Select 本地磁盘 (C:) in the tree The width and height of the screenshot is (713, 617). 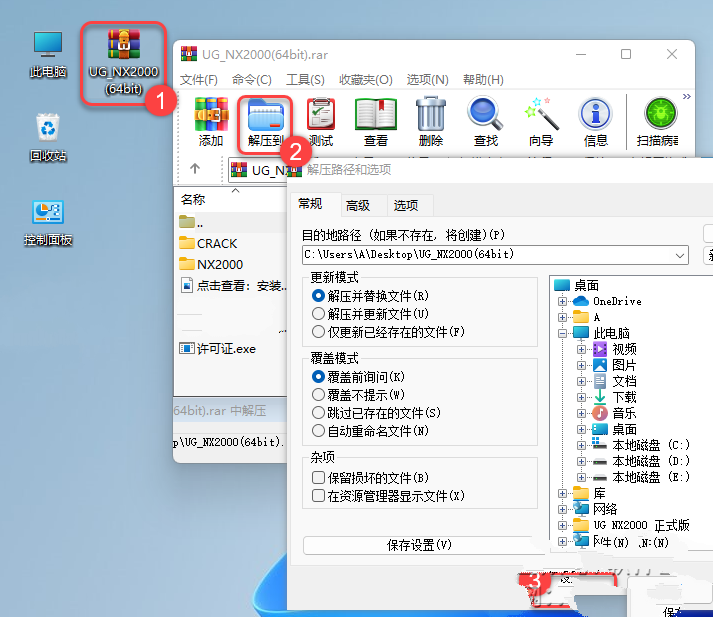pyautogui.click(x=641, y=445)
